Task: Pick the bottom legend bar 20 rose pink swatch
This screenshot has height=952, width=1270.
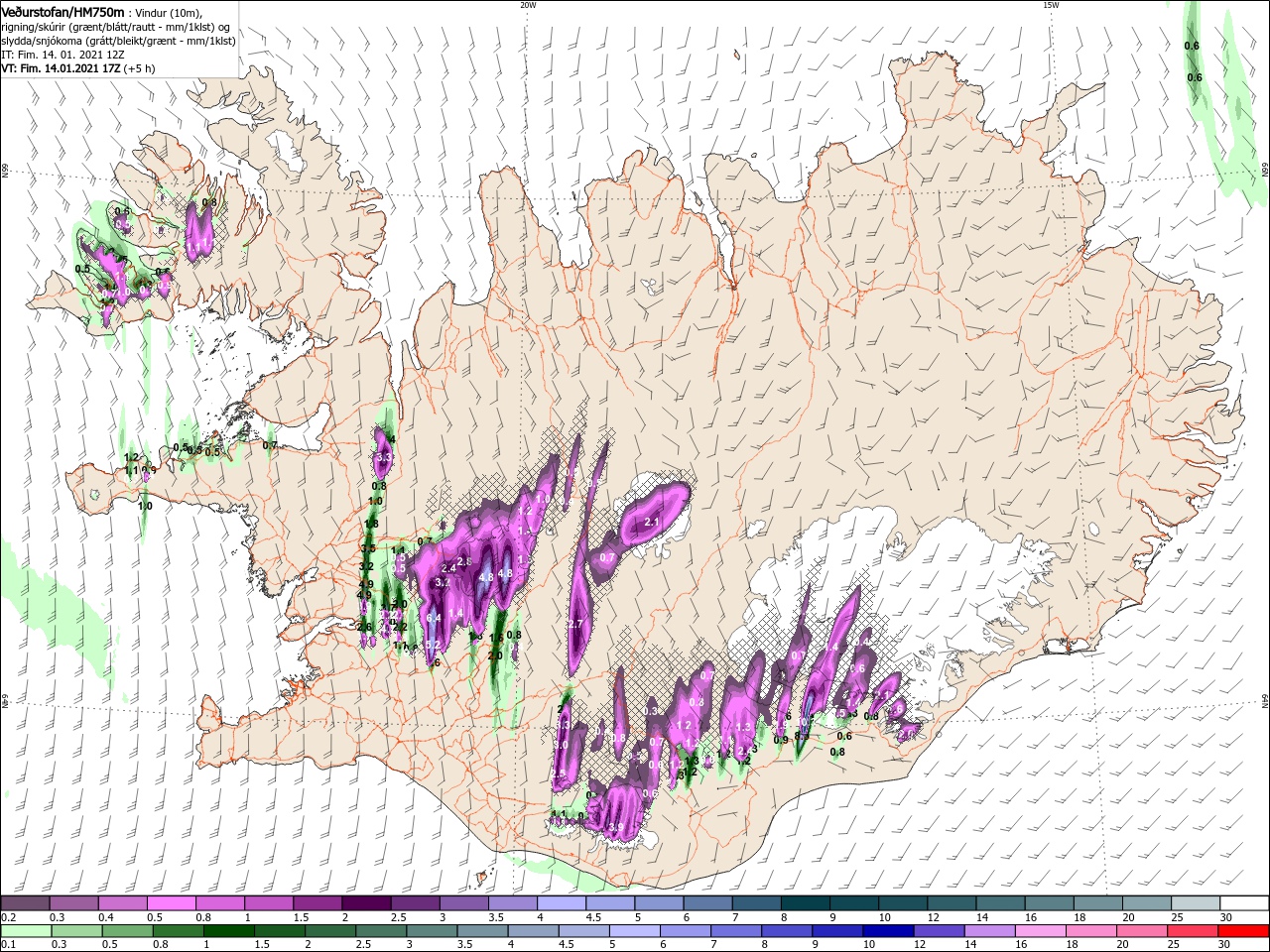Action: (1143, 931)
